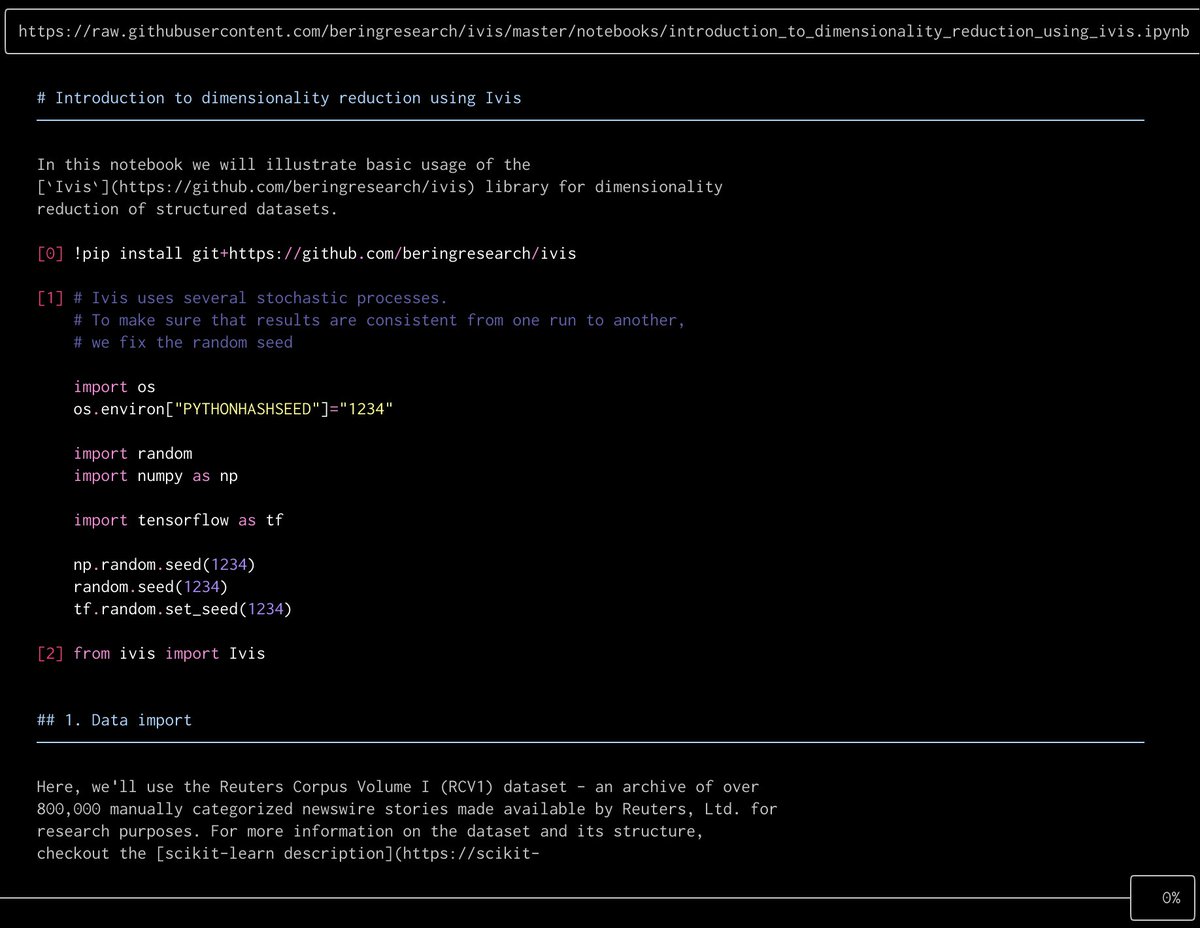1200x928 pixels.
Task: Click the '# we fix the random seed' comment
Action: click(x=183, y=342)
